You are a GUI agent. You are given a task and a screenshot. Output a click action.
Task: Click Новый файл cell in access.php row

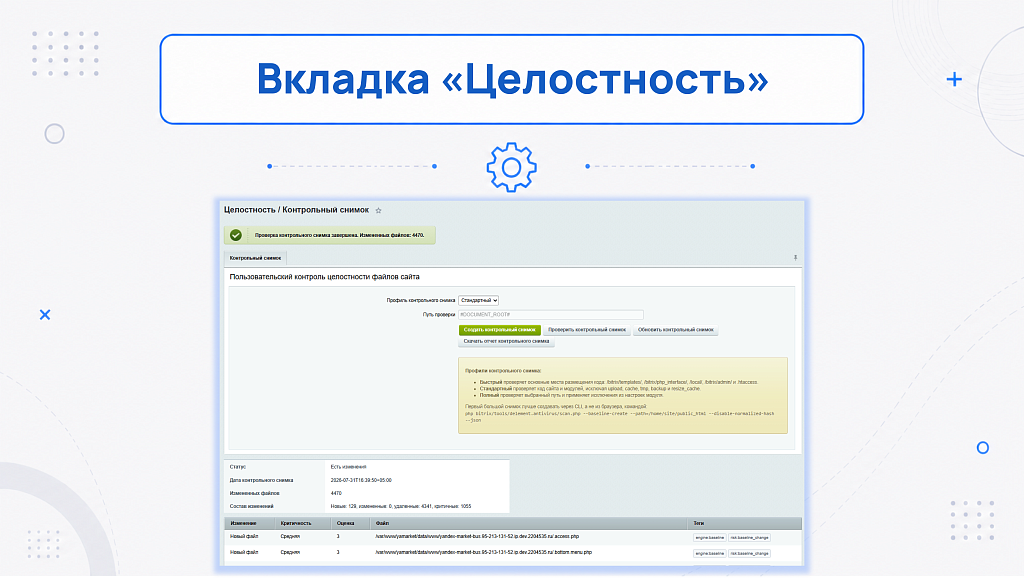pyautogui.click(x=244, y=537)
